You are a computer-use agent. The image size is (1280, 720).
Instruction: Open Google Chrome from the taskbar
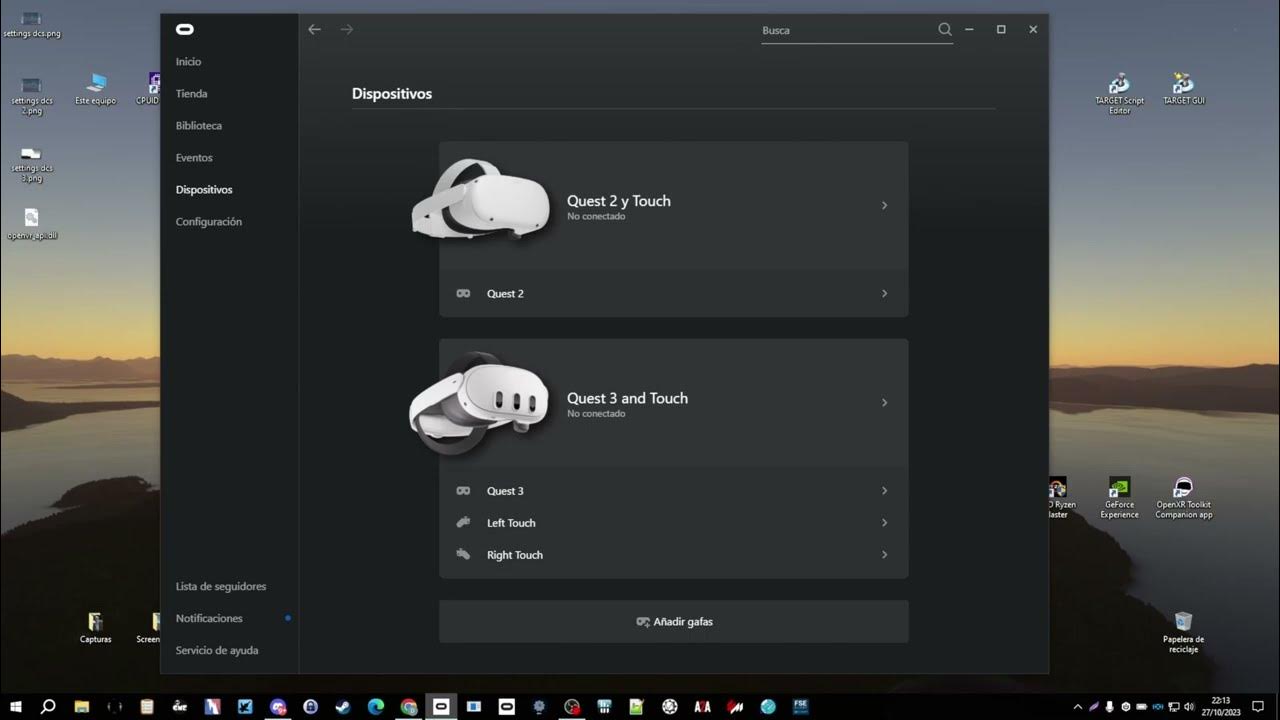[408, 706]
